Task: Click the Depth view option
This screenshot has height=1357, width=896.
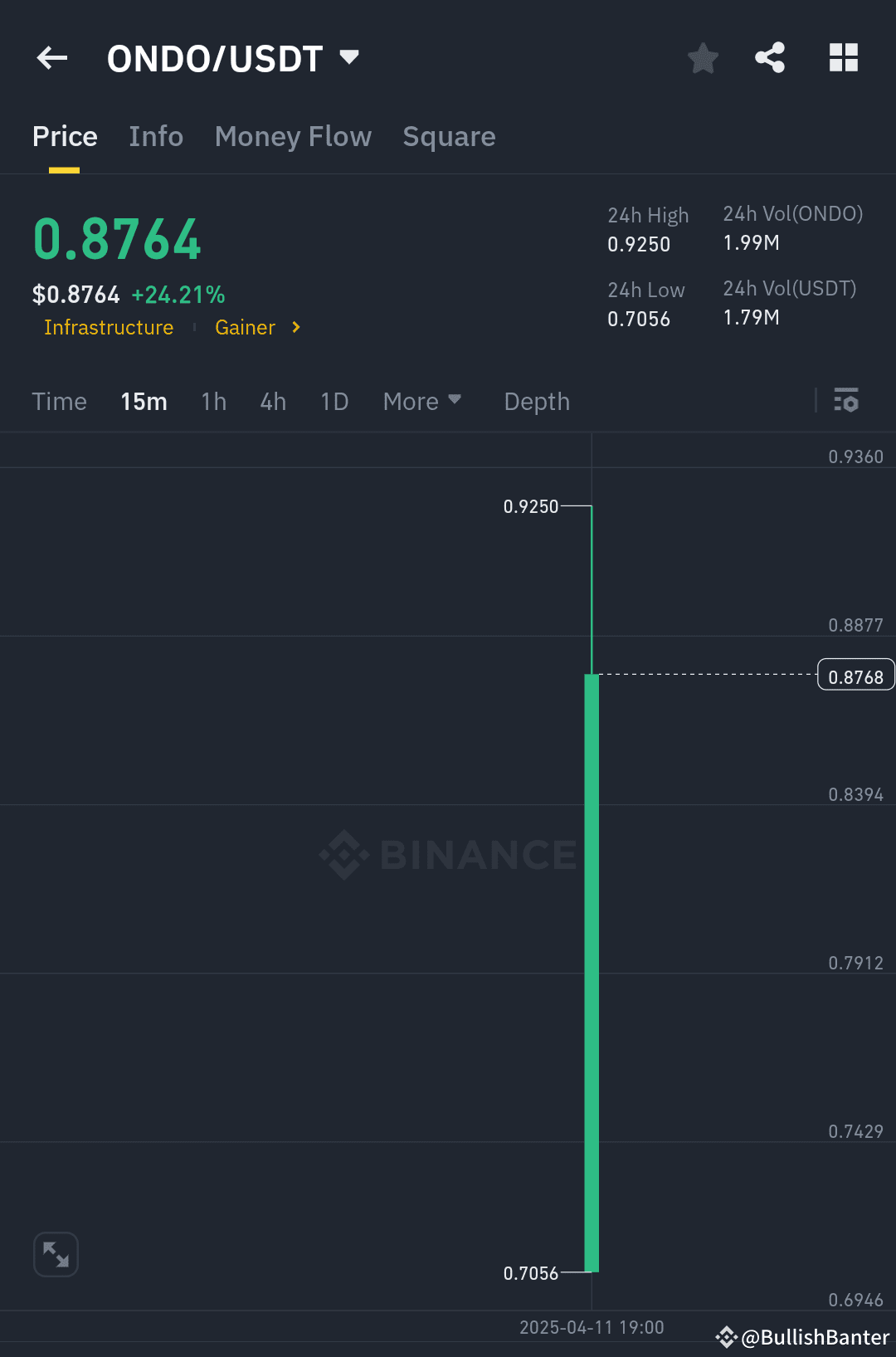Action: click(536, 401)
